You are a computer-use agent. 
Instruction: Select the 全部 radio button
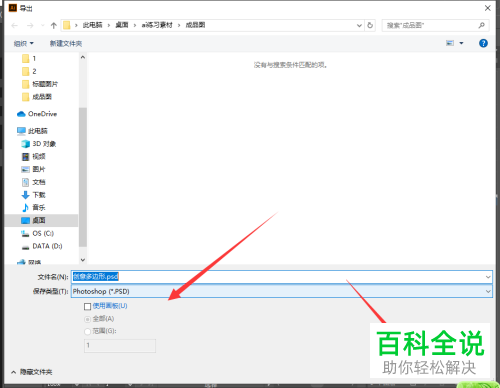87,319
